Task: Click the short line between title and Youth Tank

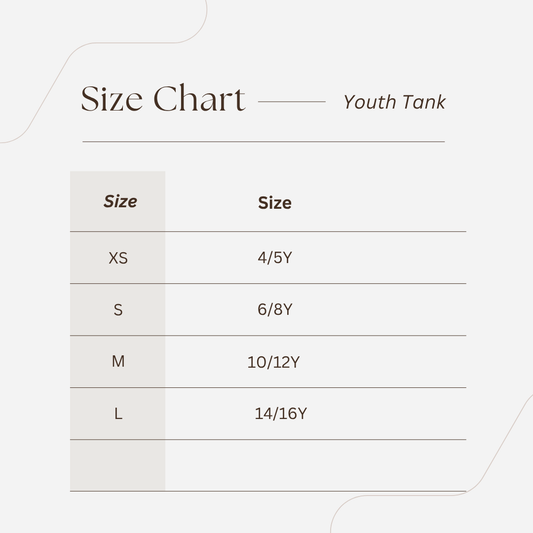Action: pyautogui.click(x=292, y=101)
